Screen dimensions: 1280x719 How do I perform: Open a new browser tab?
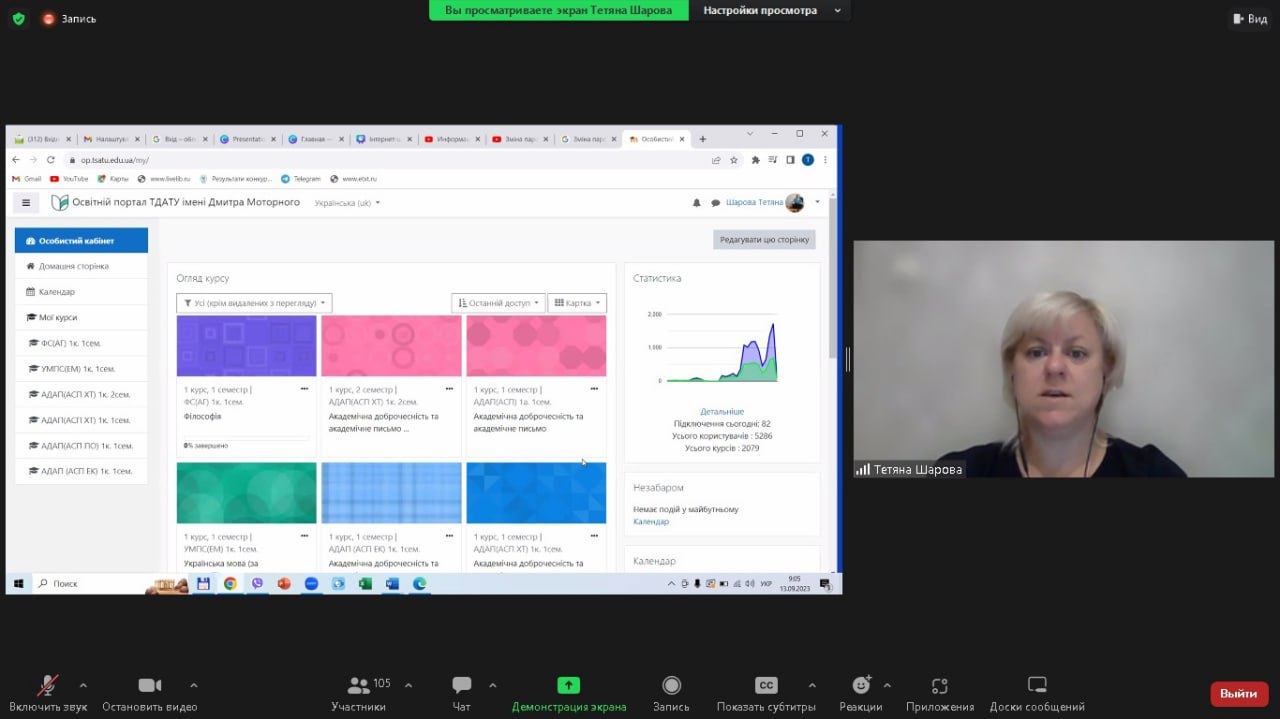(703, 139)
